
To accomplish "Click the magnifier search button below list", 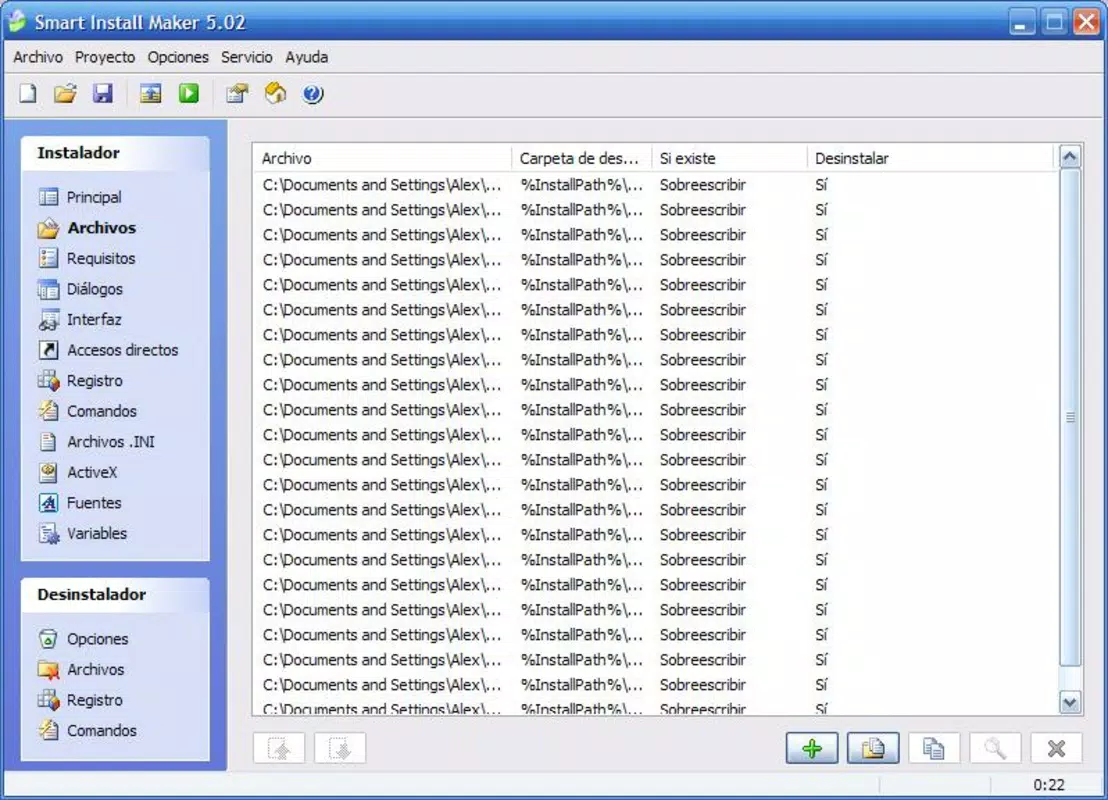I will (x=994, y=748).
